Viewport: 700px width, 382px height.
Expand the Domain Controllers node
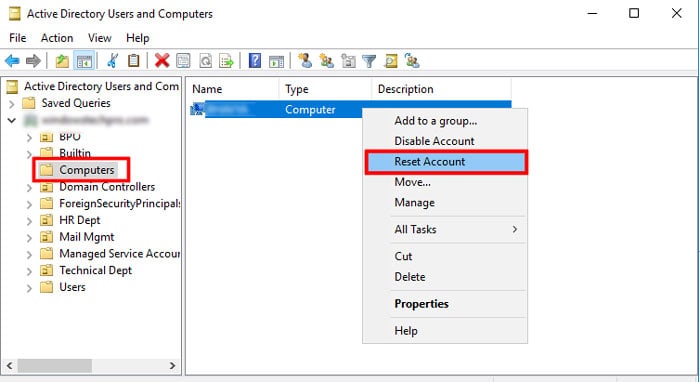29,188
